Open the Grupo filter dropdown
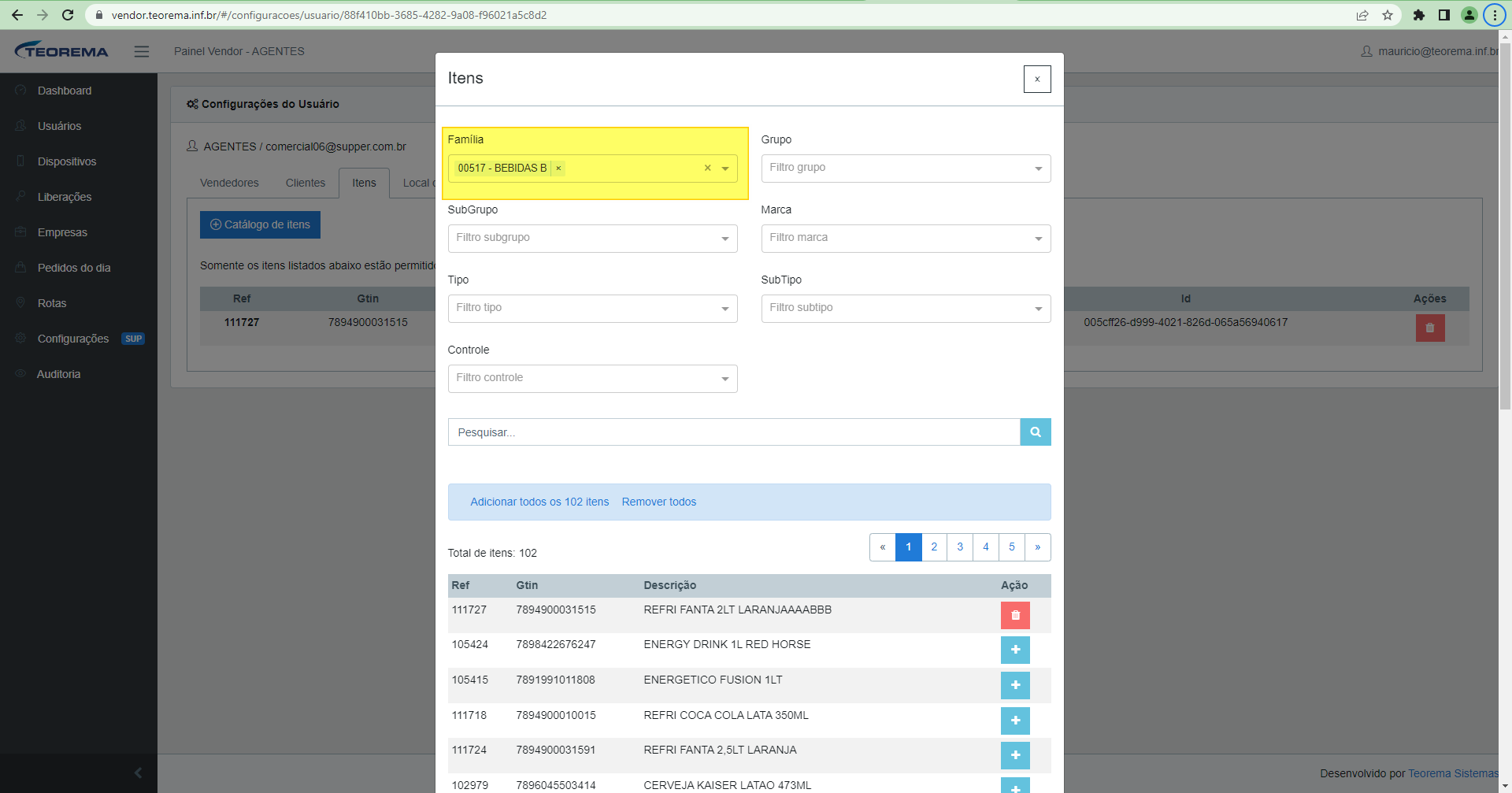This screenshot has height=793, width=1512. [x=906, y=169]
